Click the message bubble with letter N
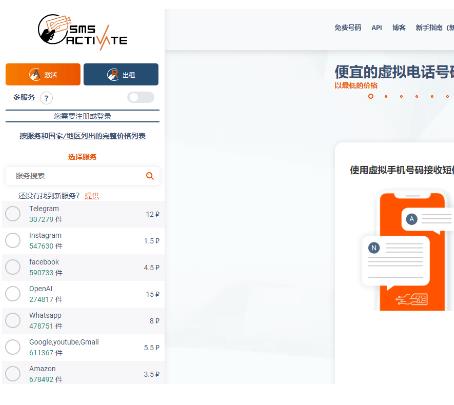This screenshot has width=454, height=405. point(396,261)
